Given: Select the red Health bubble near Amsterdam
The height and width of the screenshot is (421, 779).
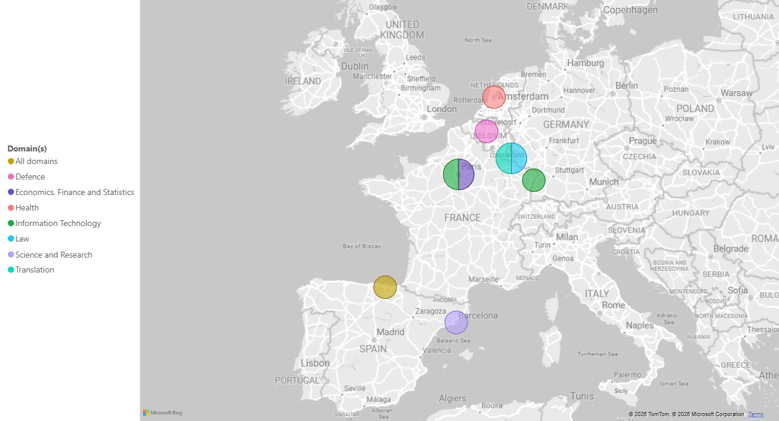Looking at the screenshot, I should [494, 97].
